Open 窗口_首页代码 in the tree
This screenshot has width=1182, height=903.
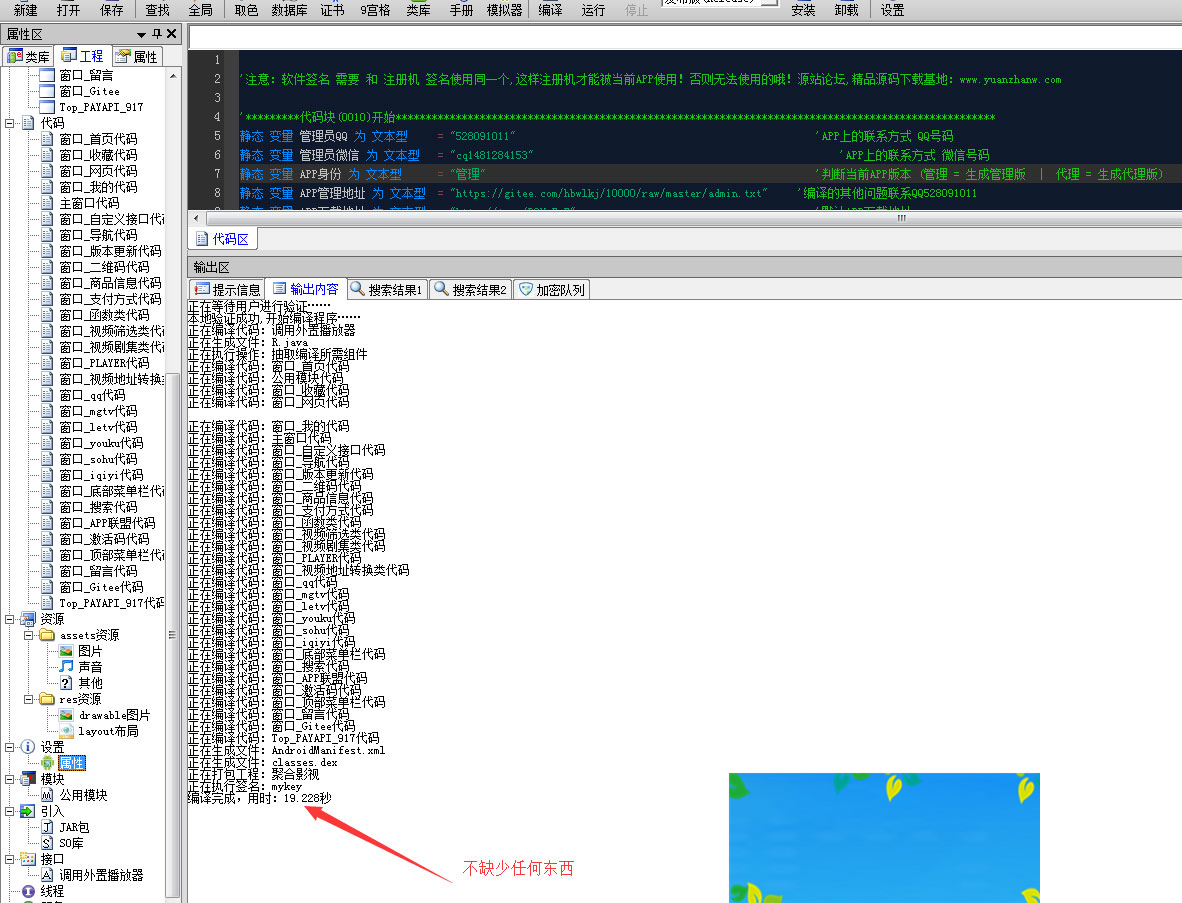tap(98, 139)
